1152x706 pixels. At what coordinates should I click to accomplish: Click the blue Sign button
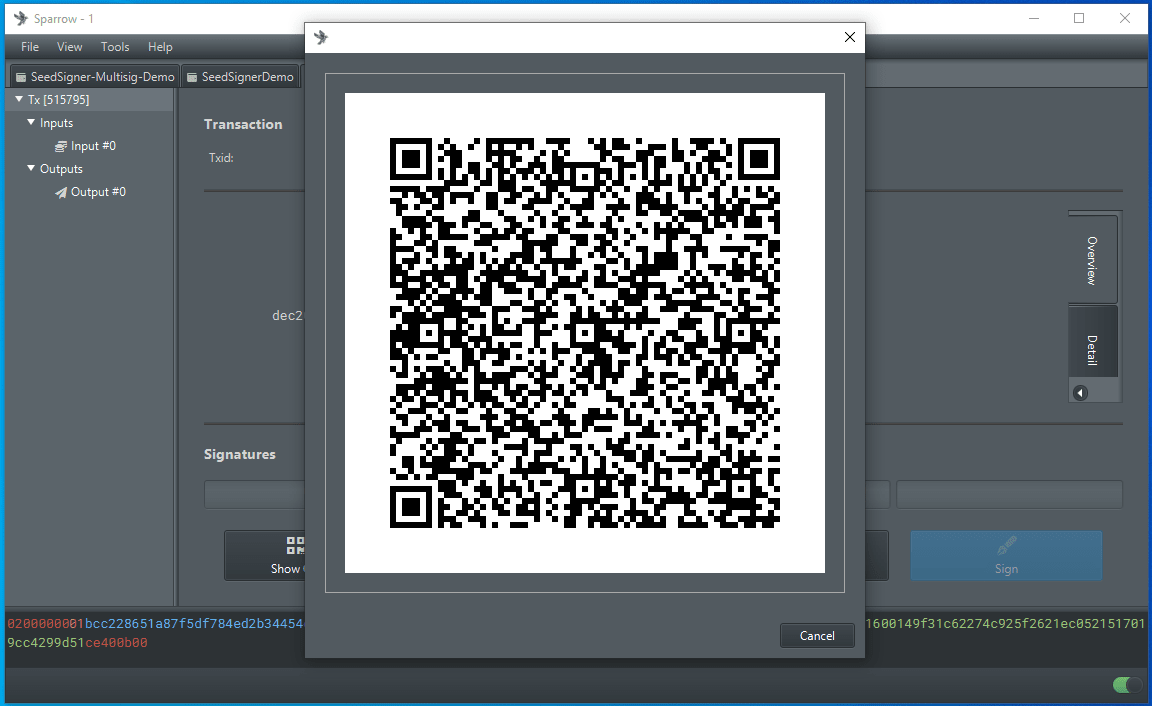(1006, 556)
